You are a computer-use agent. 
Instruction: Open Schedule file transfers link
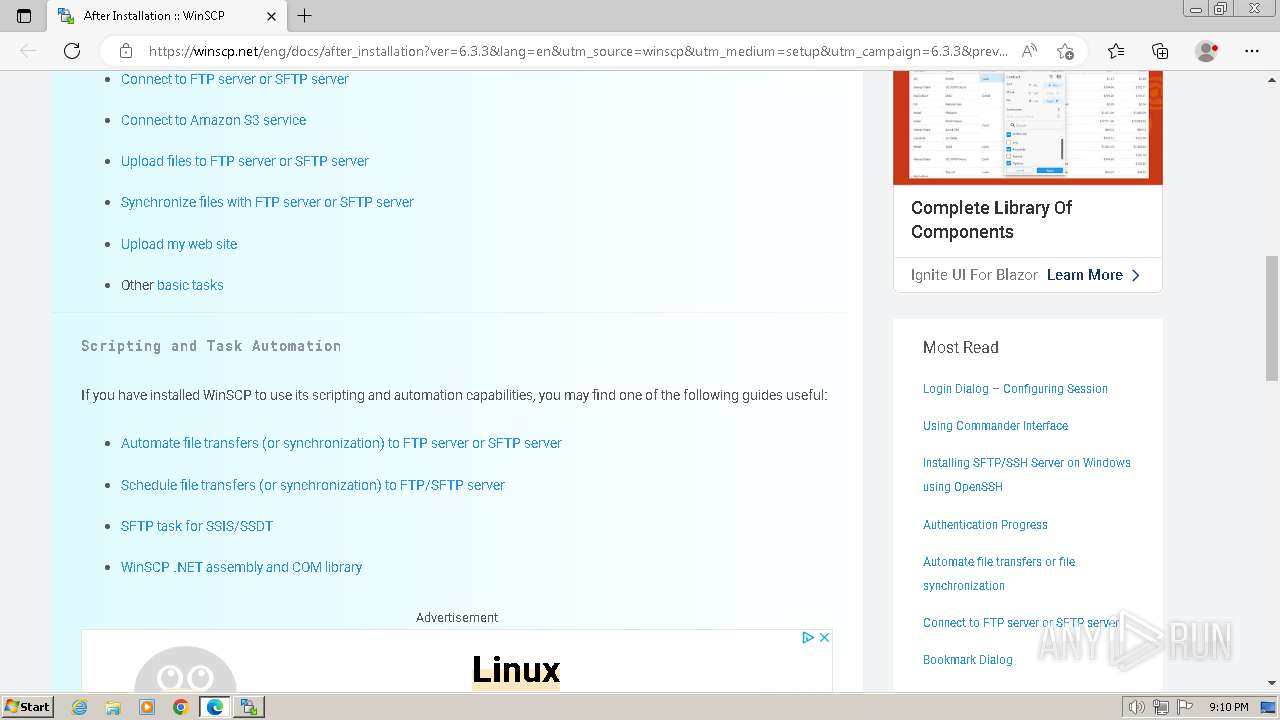tap(313, 485)
